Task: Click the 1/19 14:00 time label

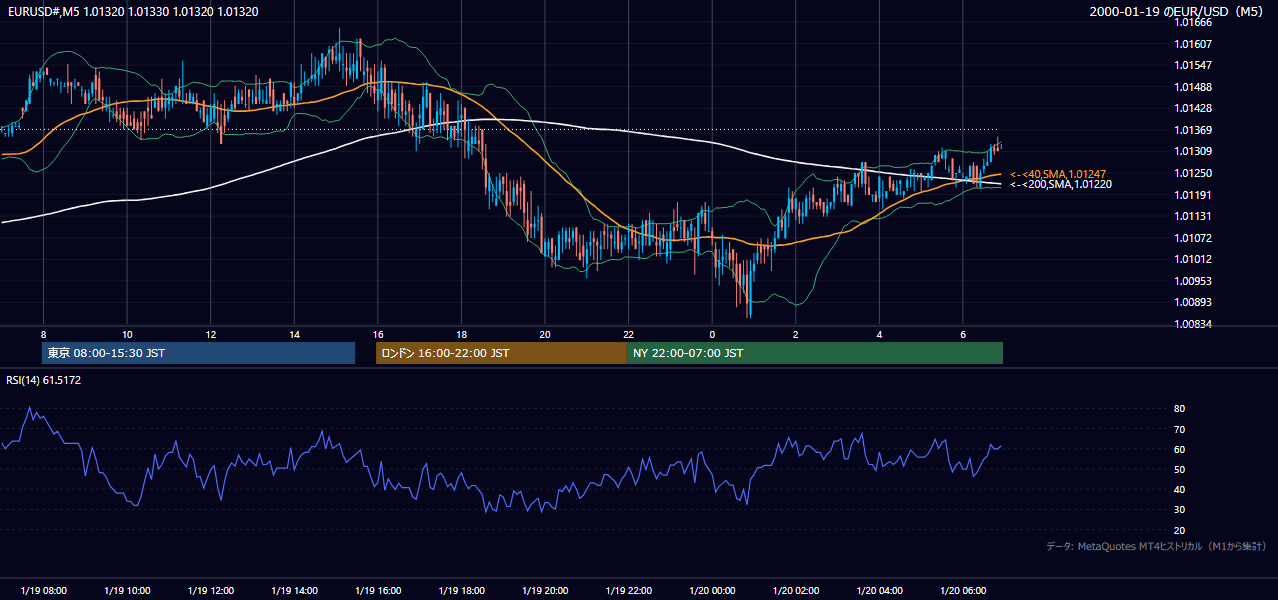Action: pos(294,590)
